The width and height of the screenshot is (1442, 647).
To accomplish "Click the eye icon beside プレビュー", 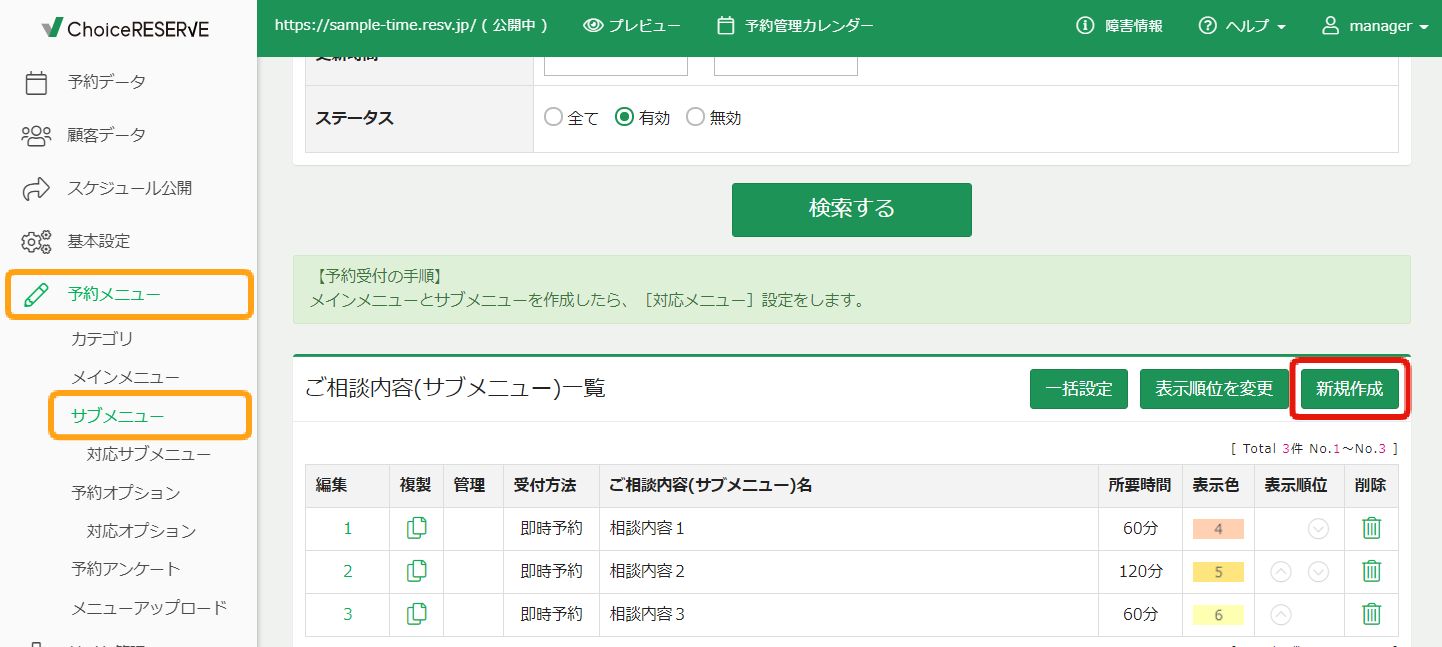I will pyautogui.click(x=593, y=26).
